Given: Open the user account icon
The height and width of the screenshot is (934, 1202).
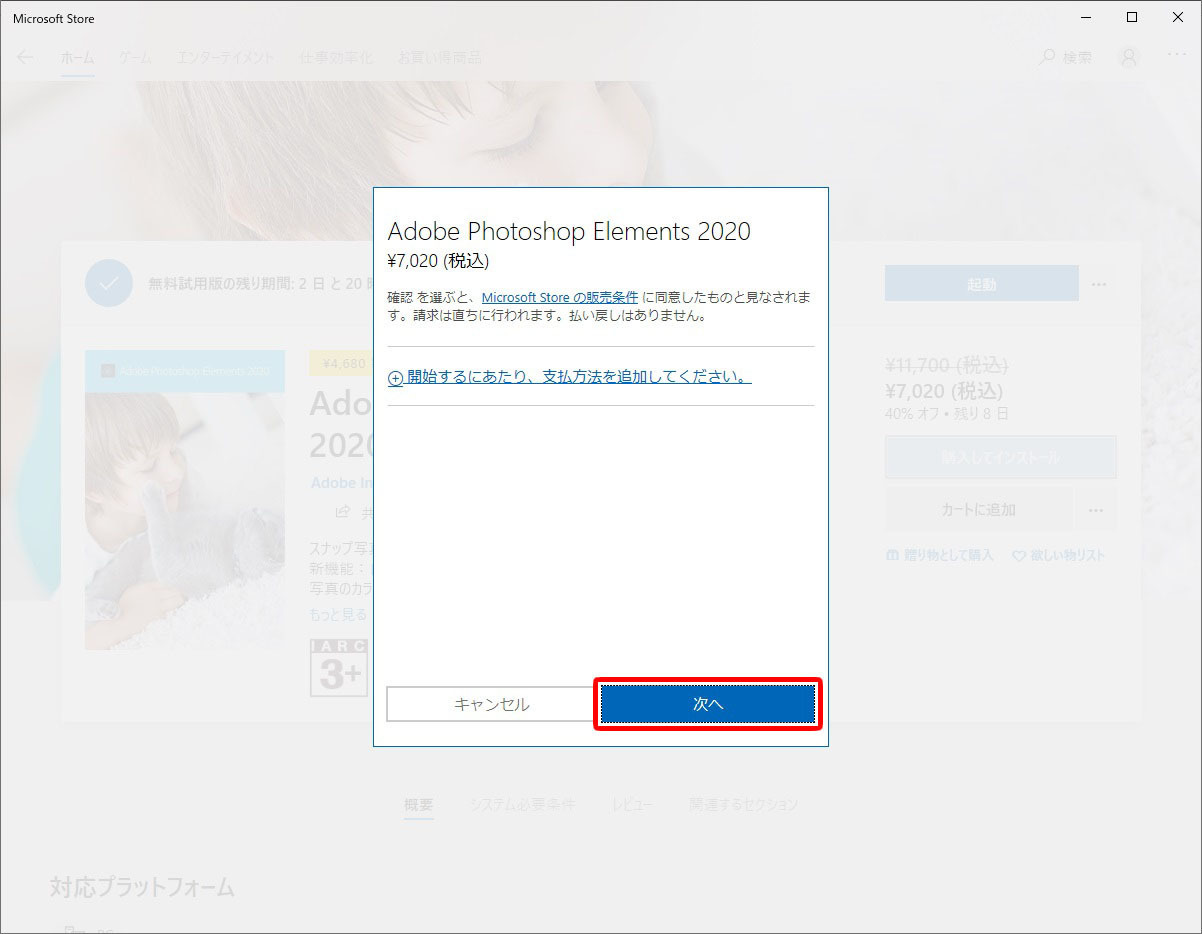Looking at the screenshot, I should click(x=1129, y=57).
